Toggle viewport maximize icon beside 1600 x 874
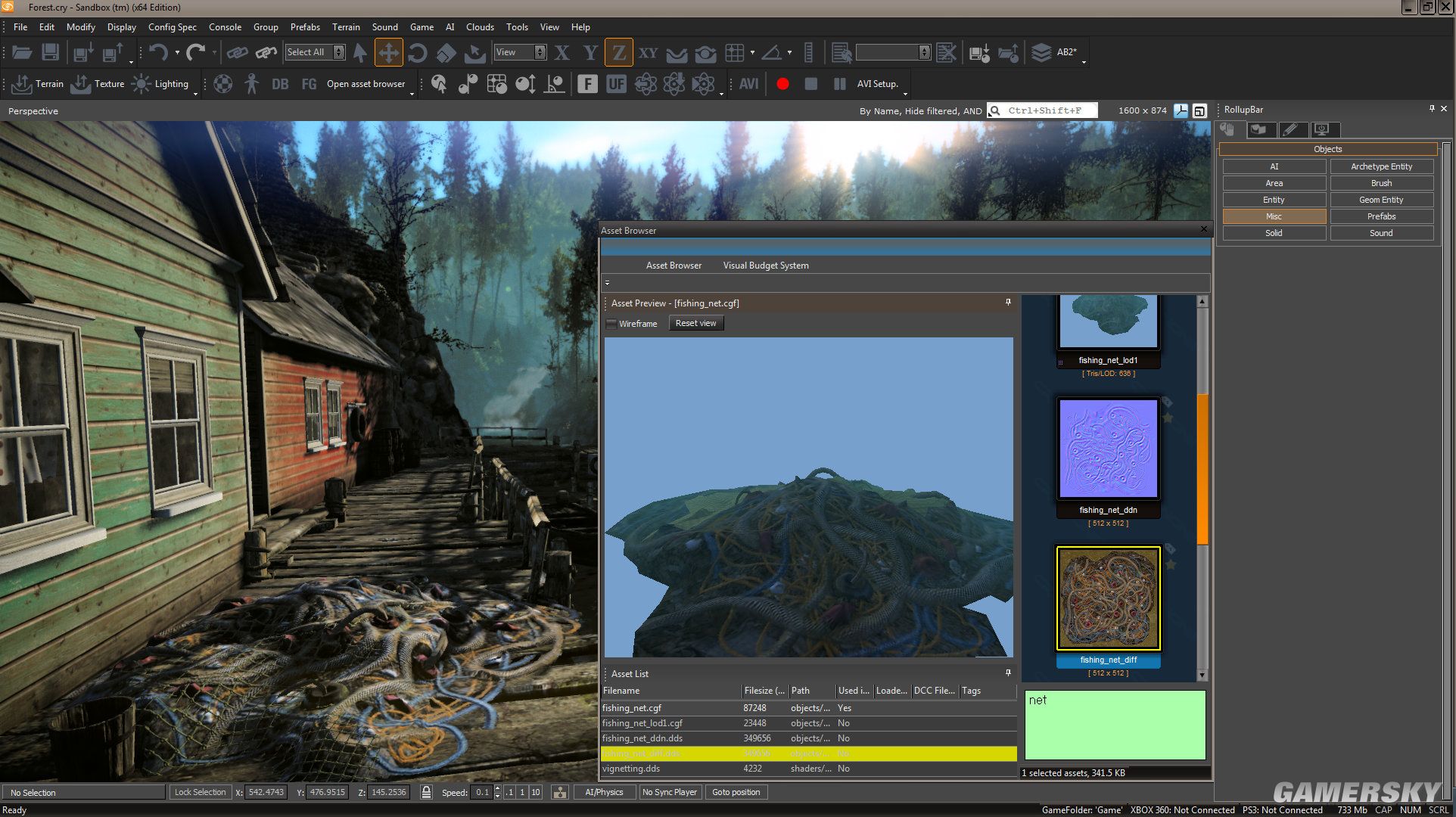This screenshot has height=817, width=1456. click(x=1199, y=110)
